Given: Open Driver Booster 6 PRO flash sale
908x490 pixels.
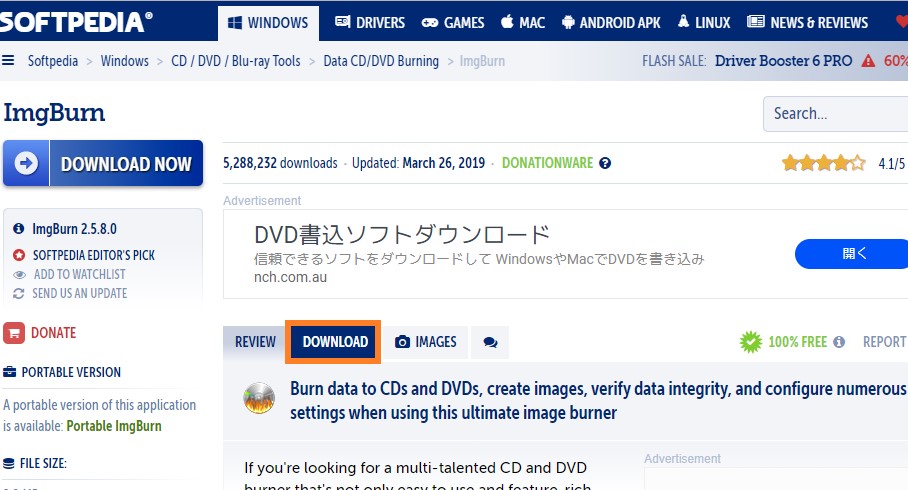Looking at the screenshot, I should [x=783, y=61].
